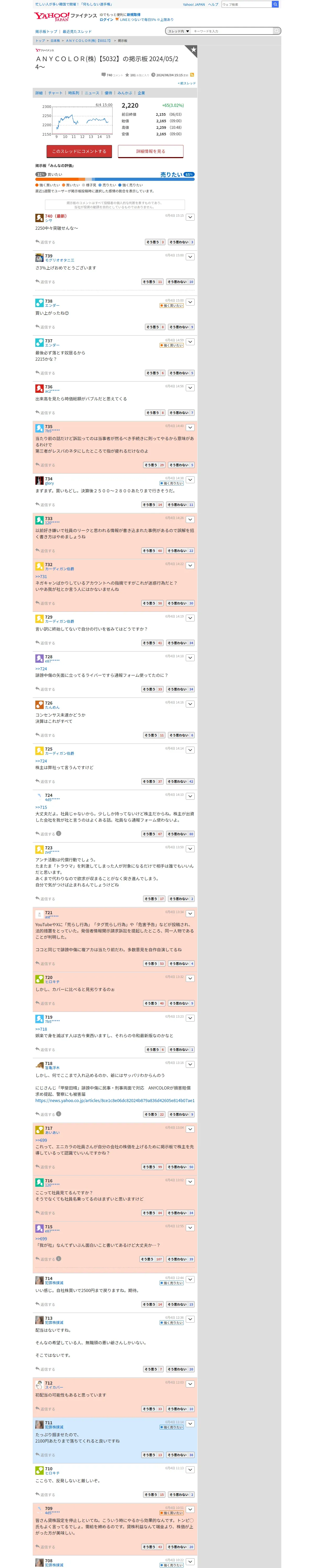The image size is (314, 1568).
Task: Click the avatar of post 726 たんめん
Action: tap(39, 705)
